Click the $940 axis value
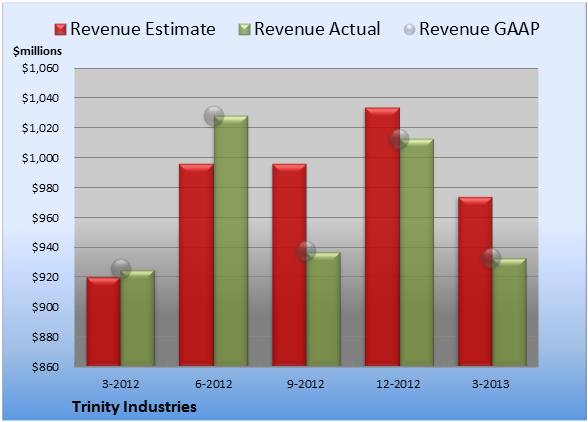The image size is (588, 422). pos(45,248)
